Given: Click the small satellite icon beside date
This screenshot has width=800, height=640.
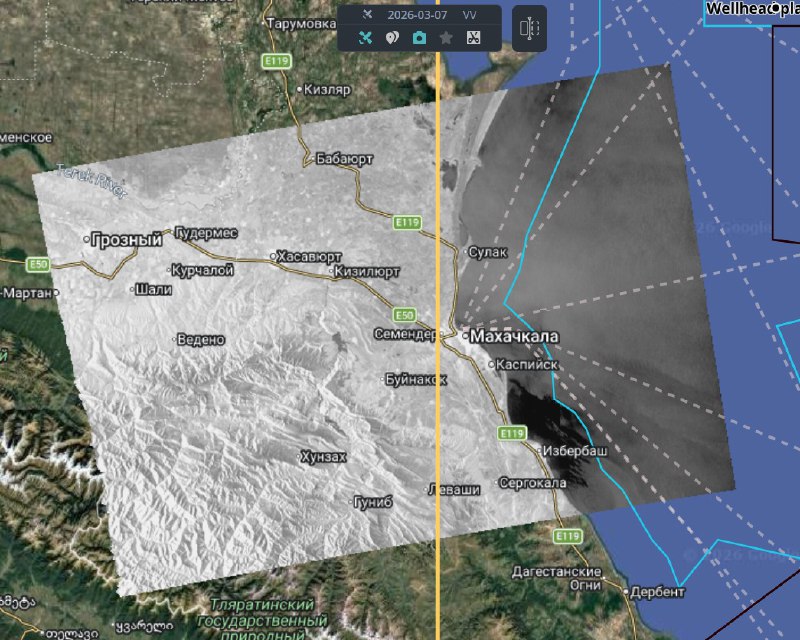Looking at the screenshot, I should pyautogui.click(x=367, y=15).
